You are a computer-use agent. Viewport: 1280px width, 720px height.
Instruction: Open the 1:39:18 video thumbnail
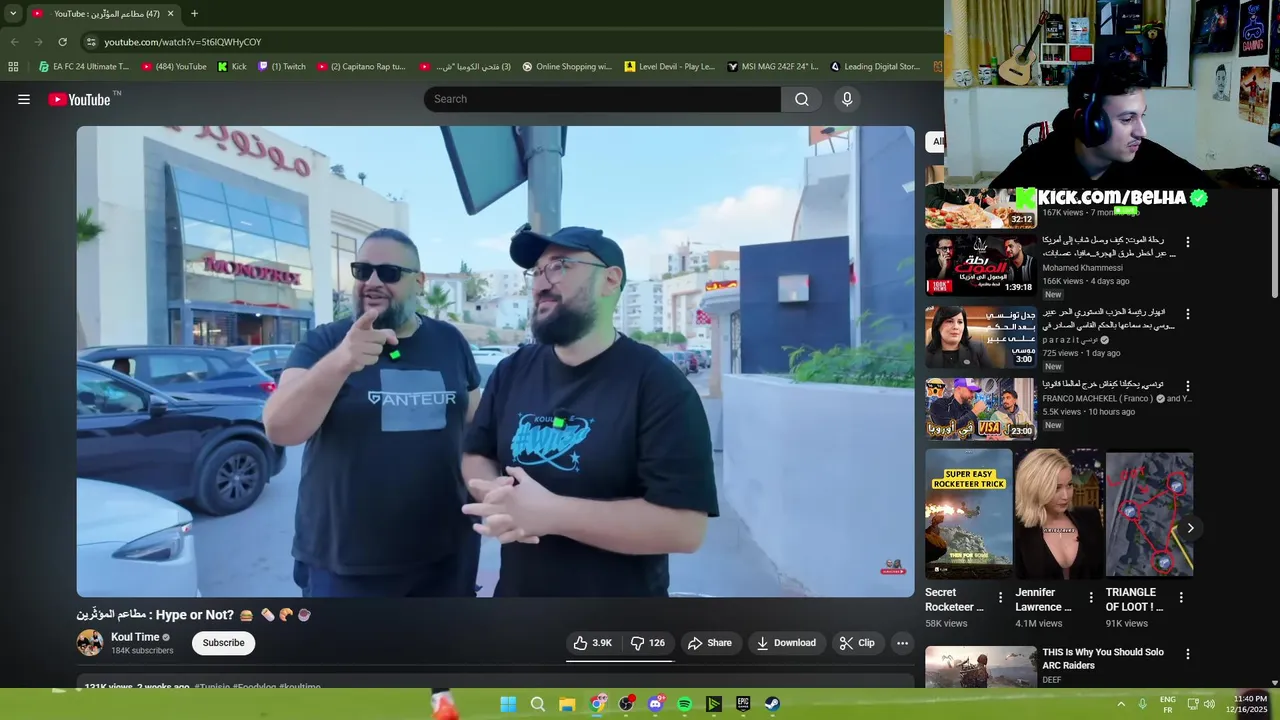(980, 265)
